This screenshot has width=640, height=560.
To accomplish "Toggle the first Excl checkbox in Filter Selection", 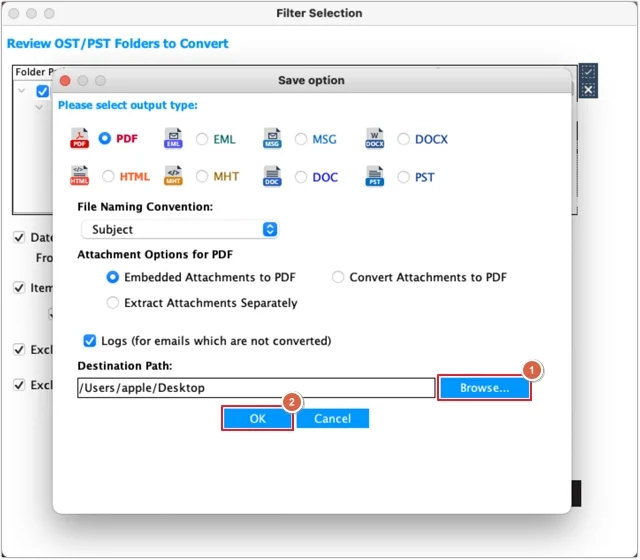I will (x=19, y=350).
